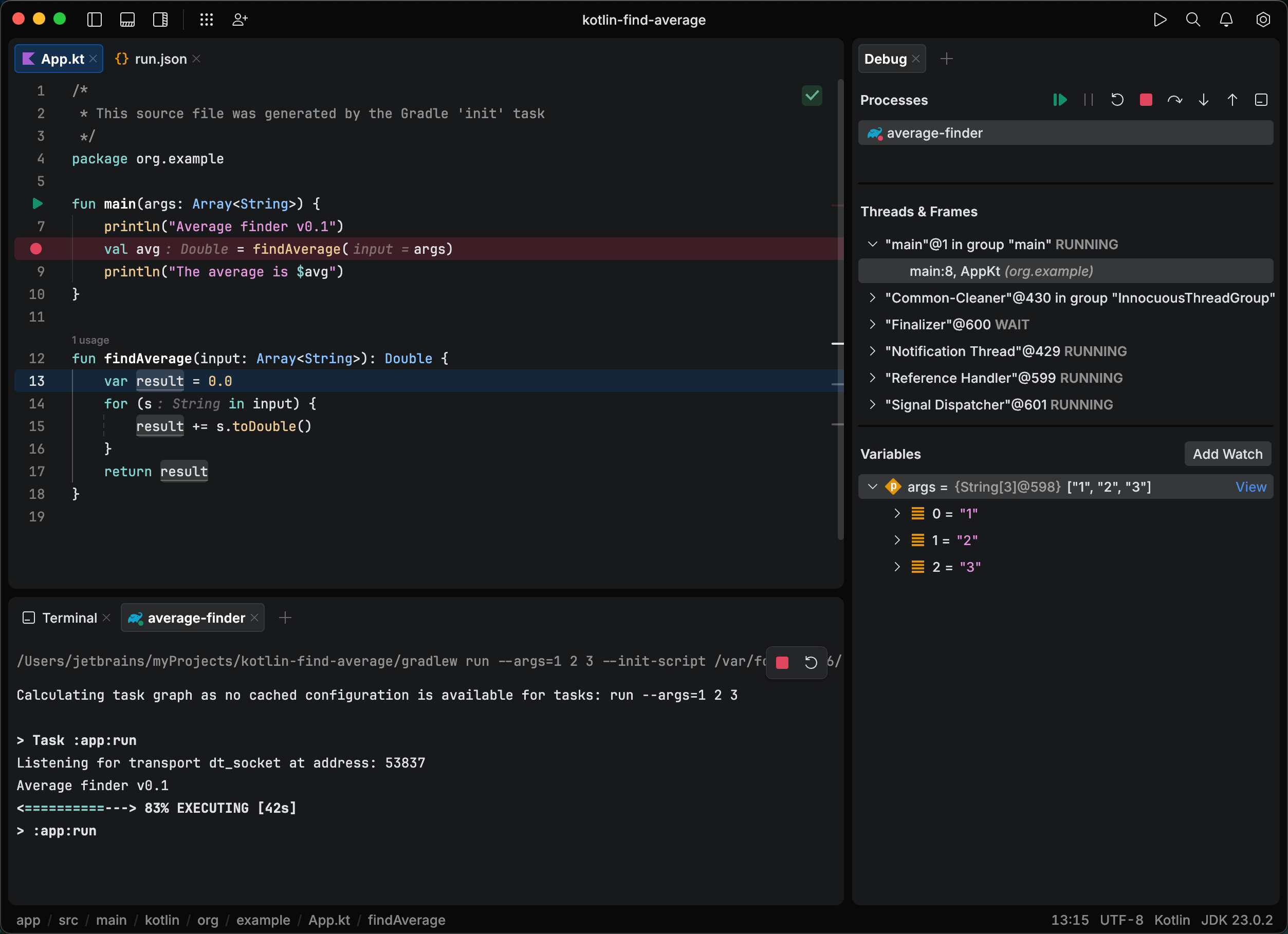Toggle the breakpoint on line 8
This screenshot has height=934, width=1288.
36,249
